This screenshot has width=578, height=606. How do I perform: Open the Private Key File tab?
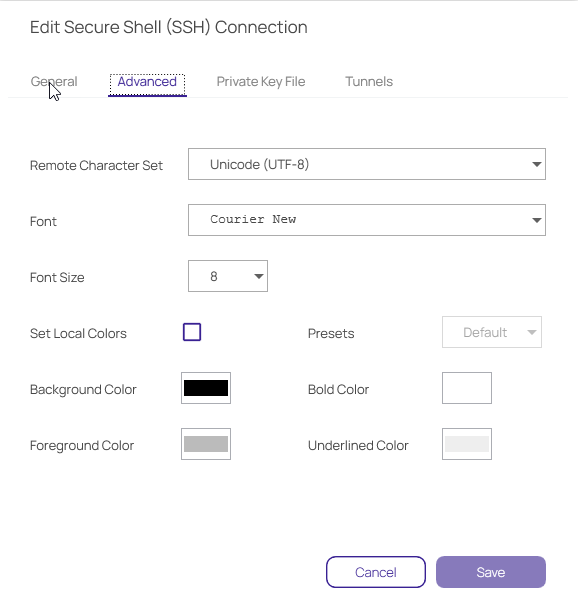pyautogui.click(x=261, y=82)
